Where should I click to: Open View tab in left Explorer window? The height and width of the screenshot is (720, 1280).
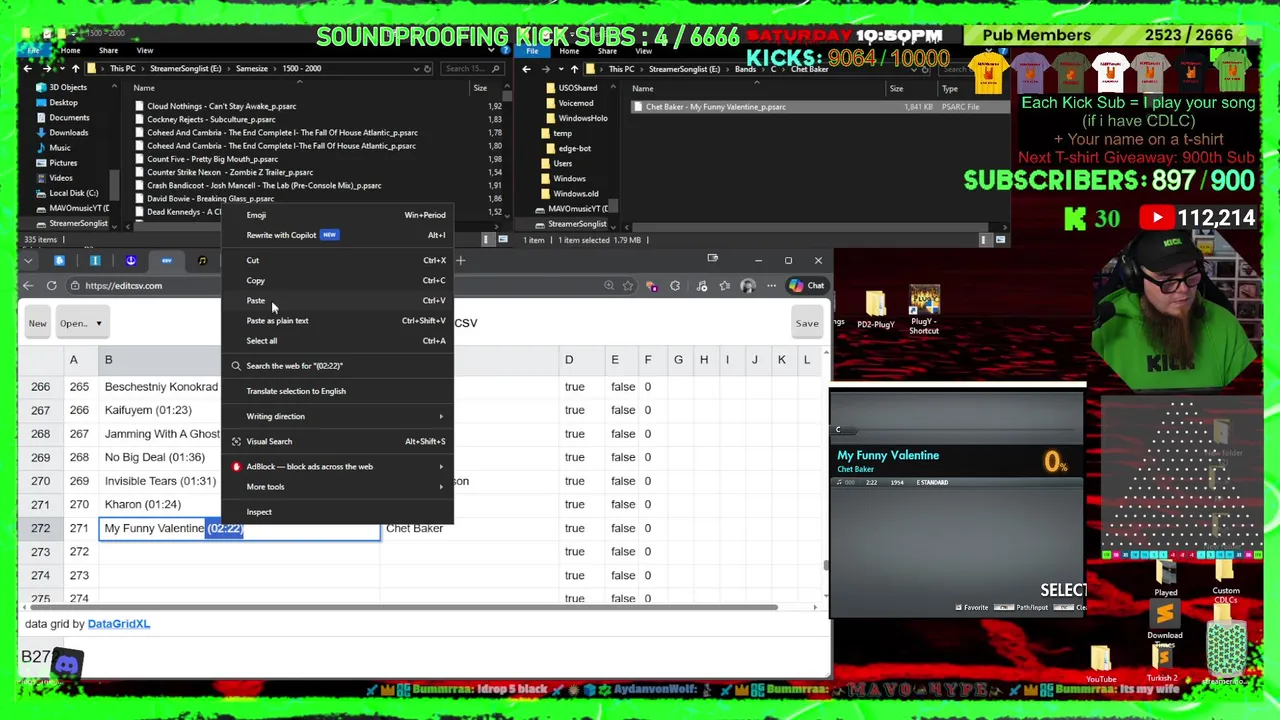(x=145, y=51)
